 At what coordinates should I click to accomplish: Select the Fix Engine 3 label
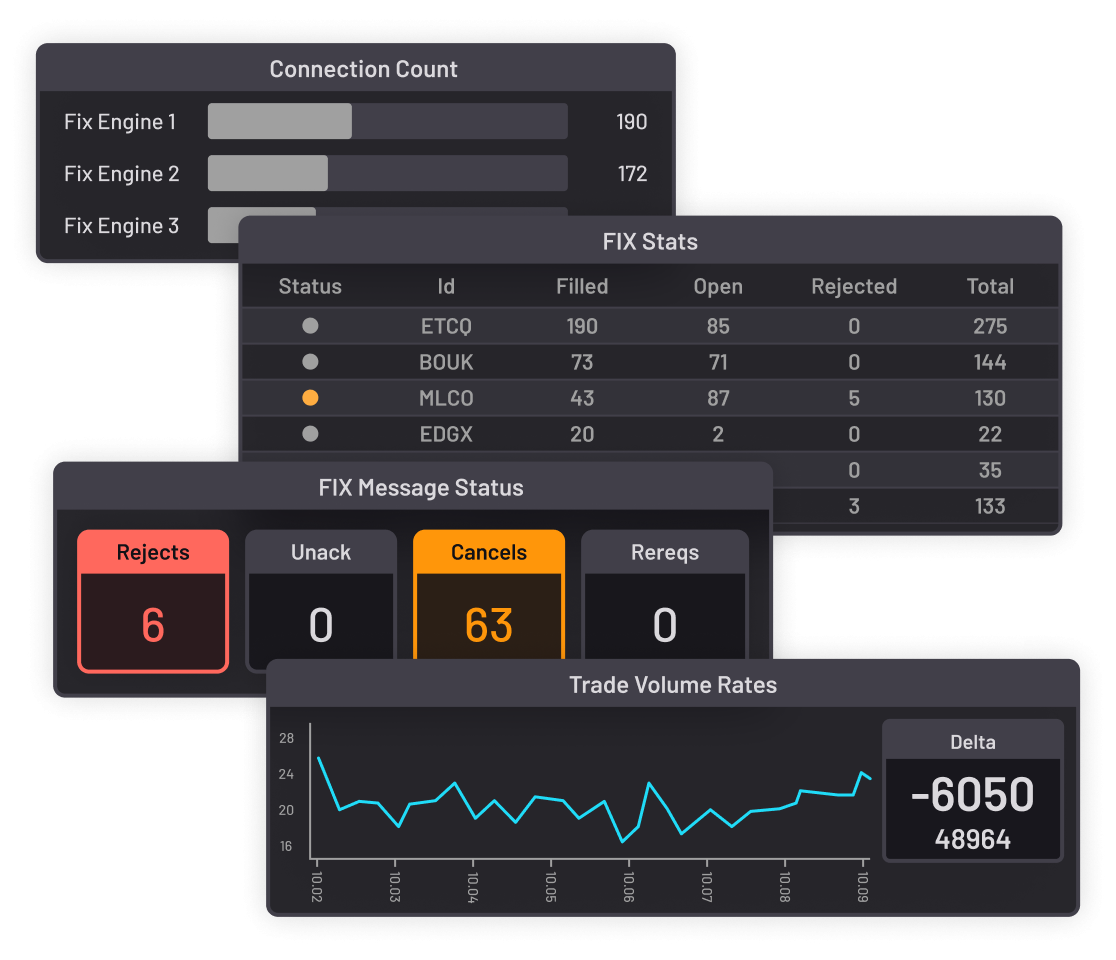pyautogui.click(x=121, y=226)
